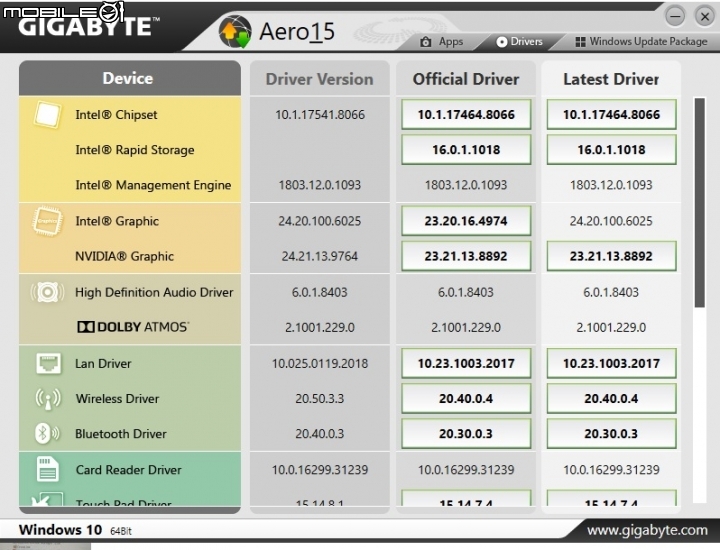Install official Bluetooth driver 20.30.0.3
Image resolution: width=720 pixels, height=550 pixels.
466,433
